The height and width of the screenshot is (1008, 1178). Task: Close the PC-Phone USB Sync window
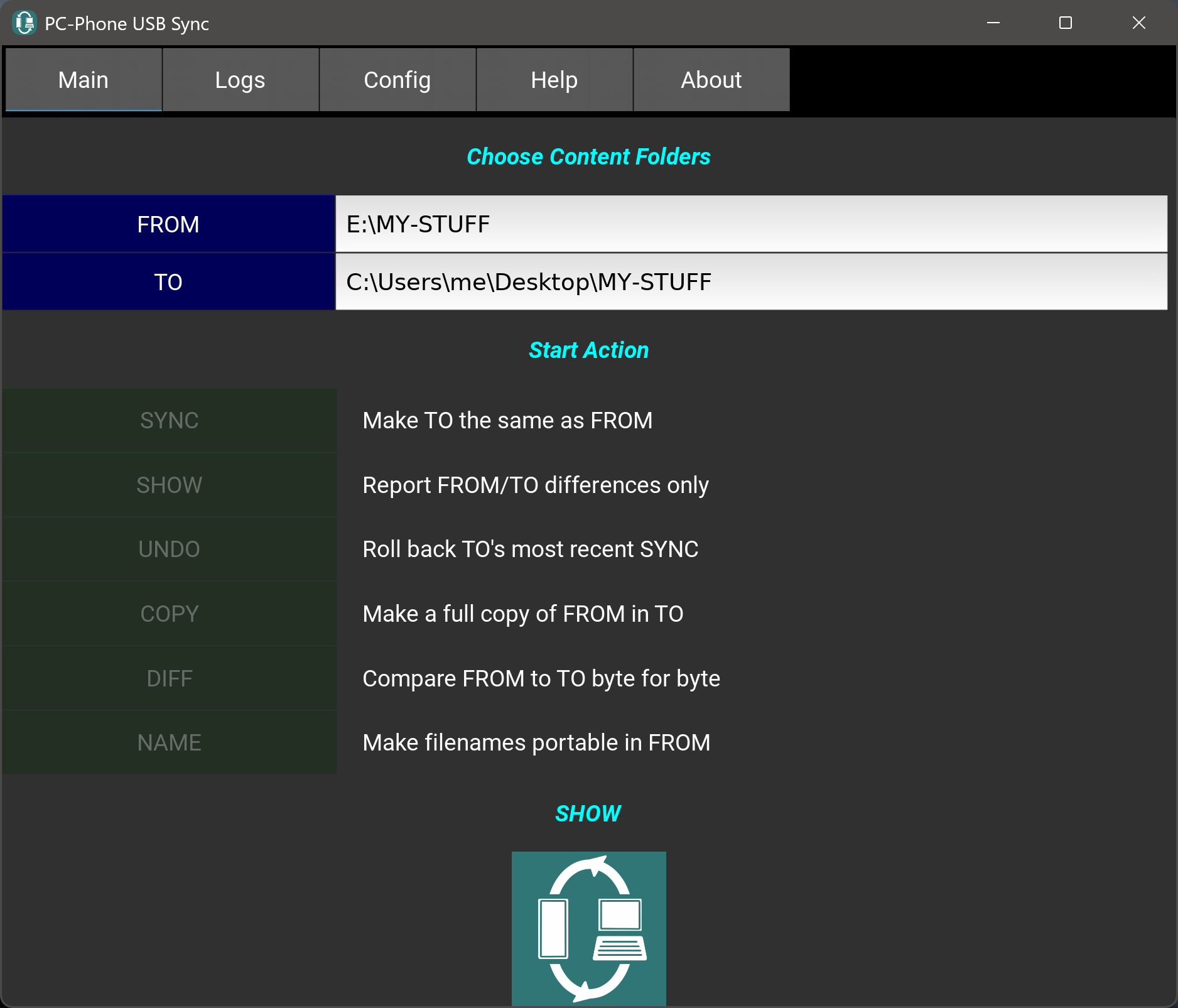[1138, 23]
